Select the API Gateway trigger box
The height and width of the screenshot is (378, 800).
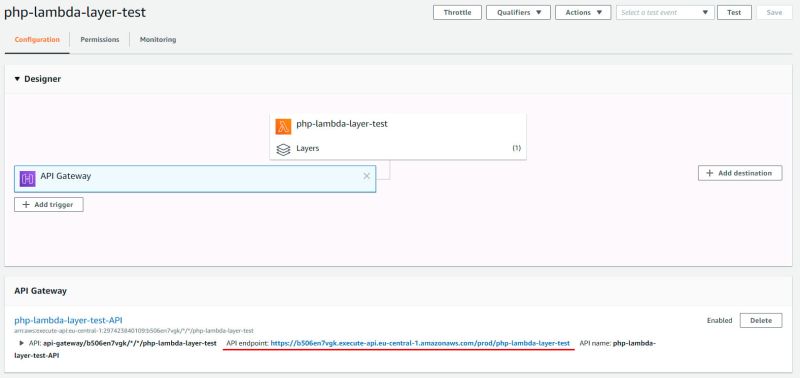195,179
